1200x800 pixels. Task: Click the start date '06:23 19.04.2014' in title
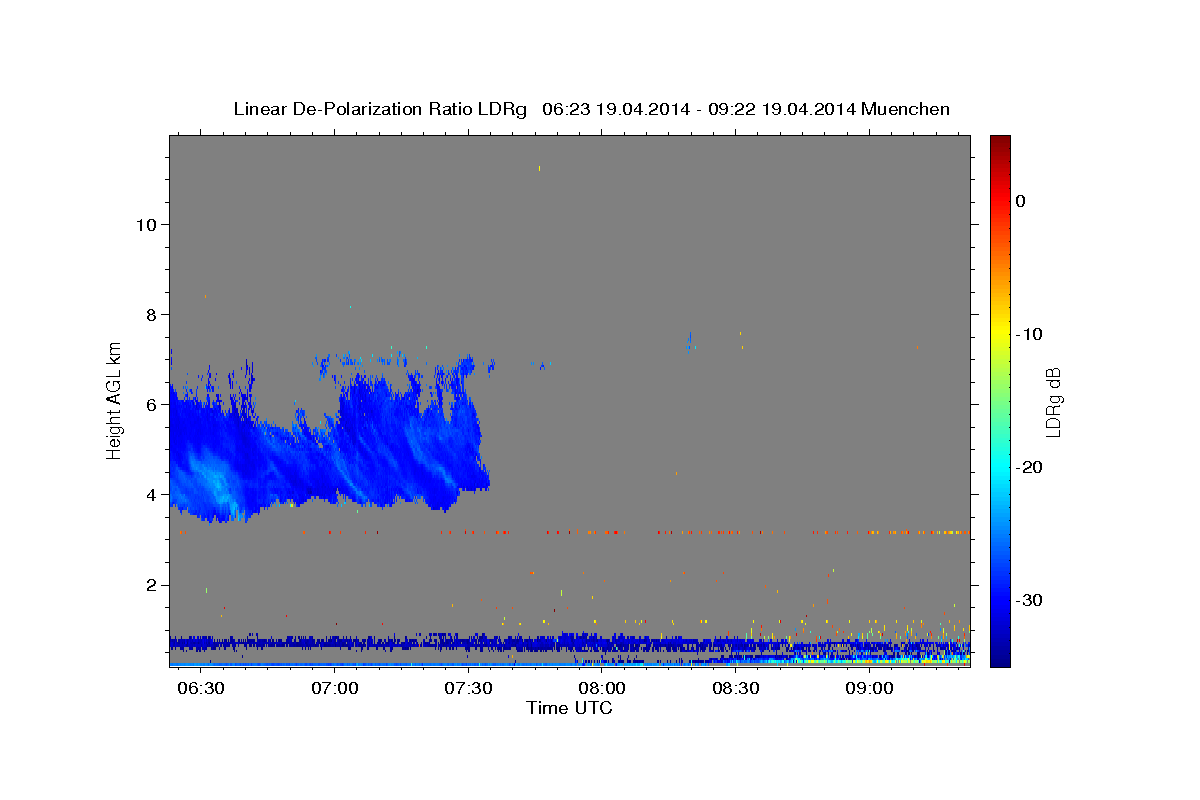pyautogui.click(x=615, y=109)
